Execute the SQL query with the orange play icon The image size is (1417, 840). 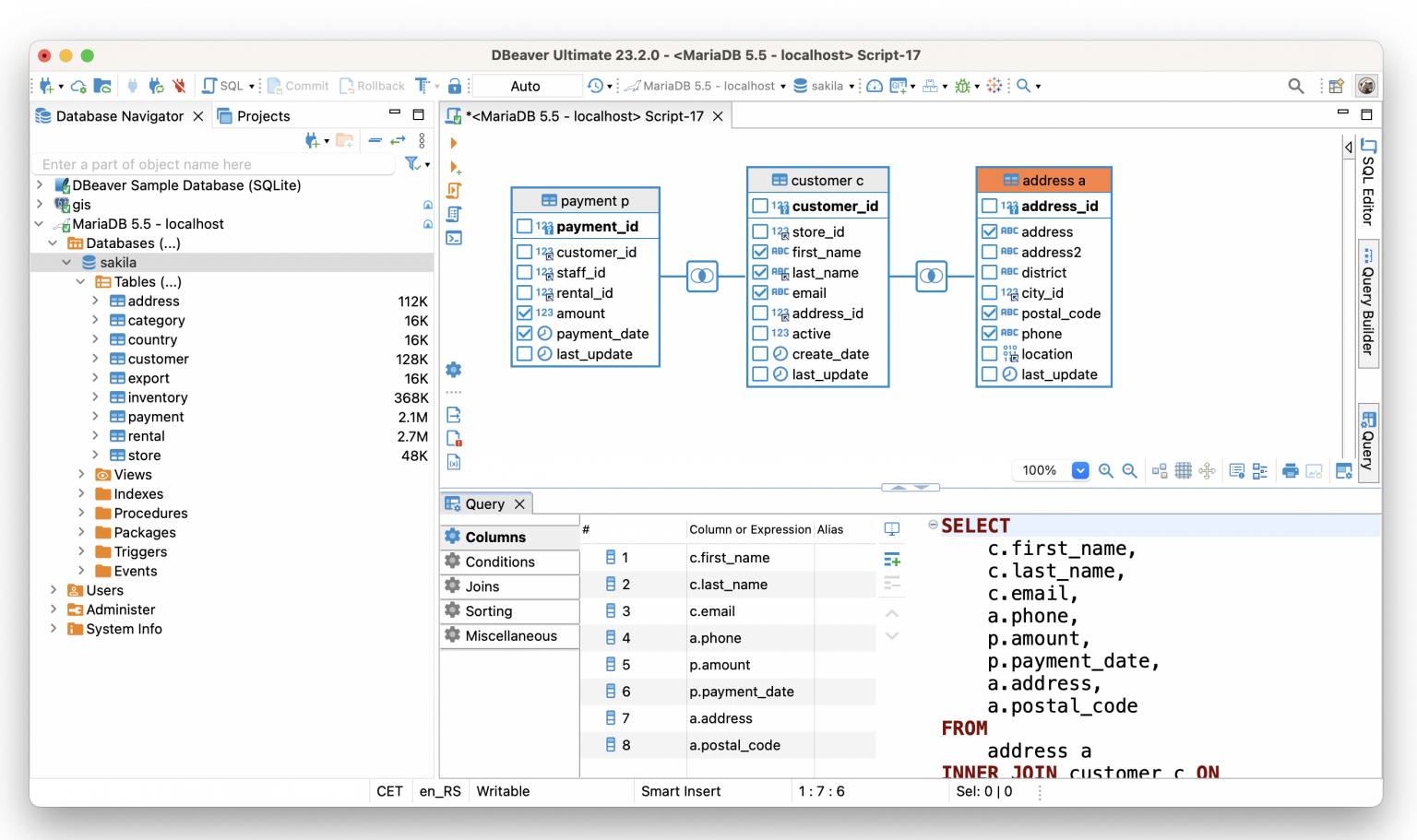point(453,143)
